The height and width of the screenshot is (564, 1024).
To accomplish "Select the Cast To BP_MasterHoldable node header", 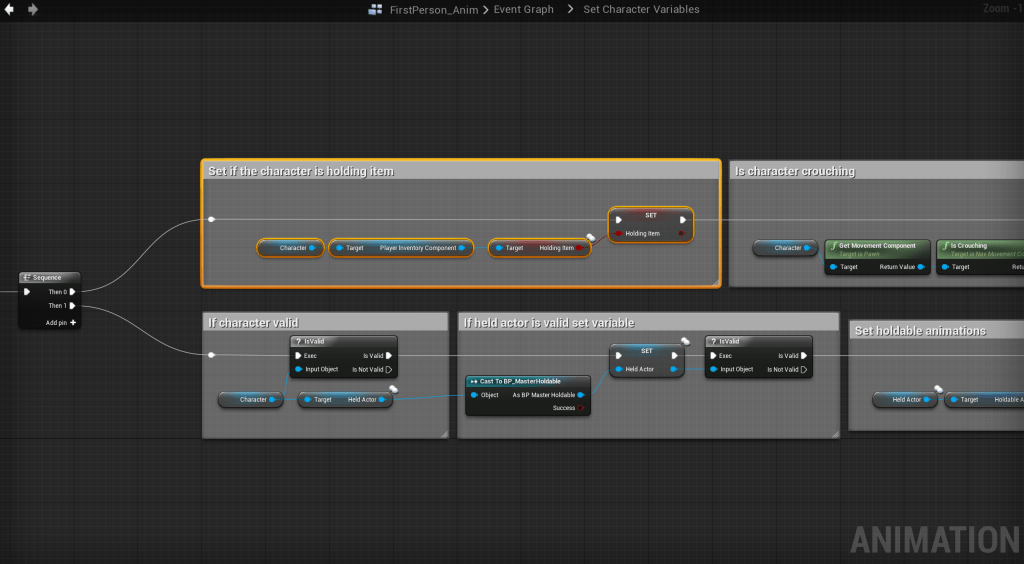I will point(521,381).
